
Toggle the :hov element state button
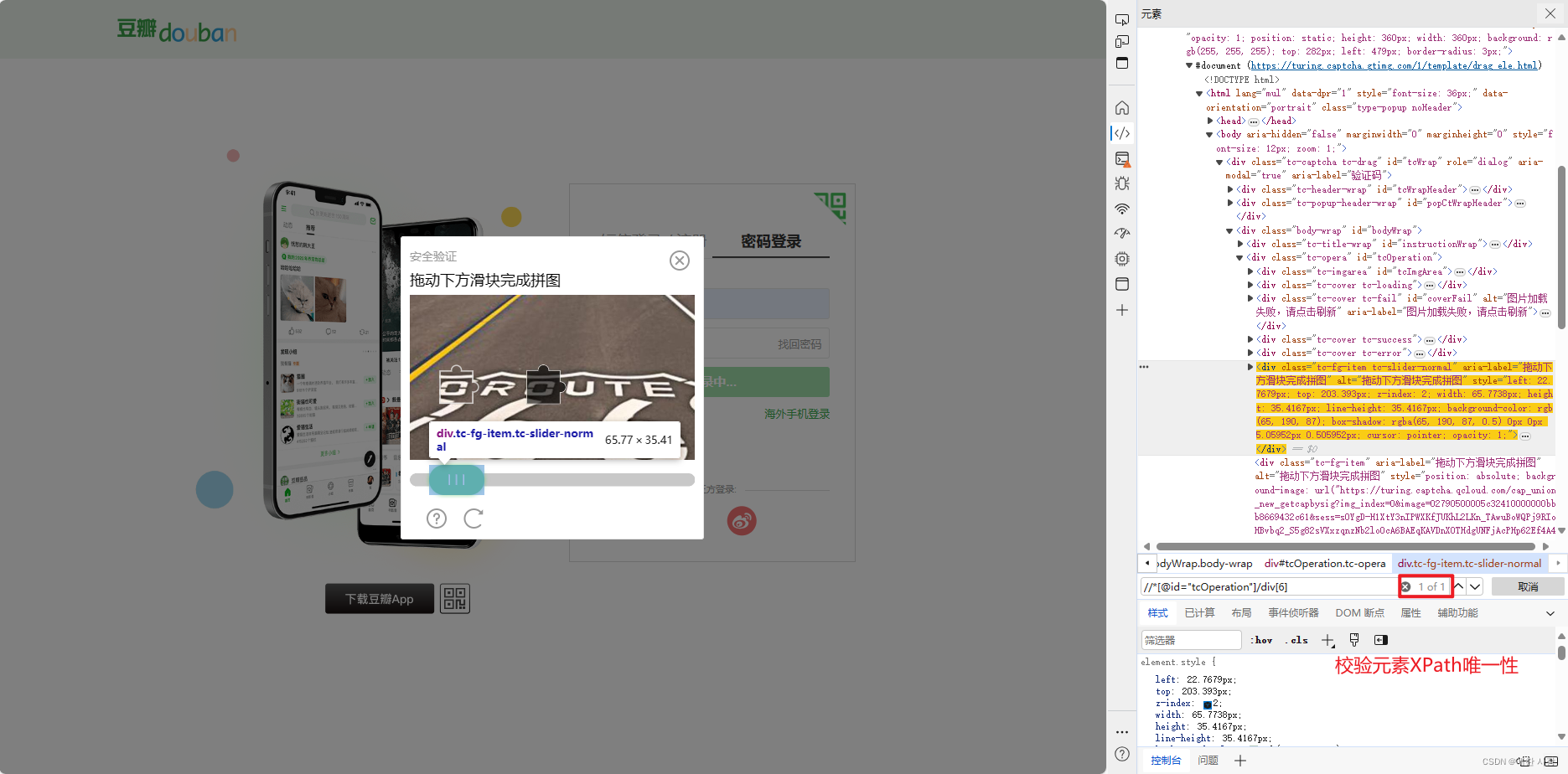point(1261,640)
